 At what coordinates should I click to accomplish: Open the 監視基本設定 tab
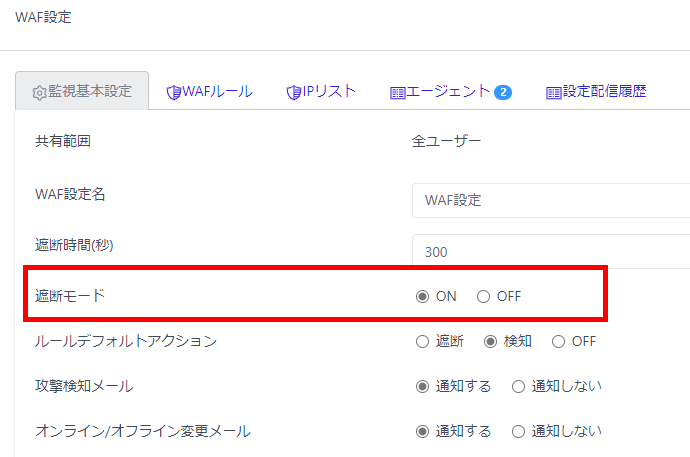click(83, 91)
